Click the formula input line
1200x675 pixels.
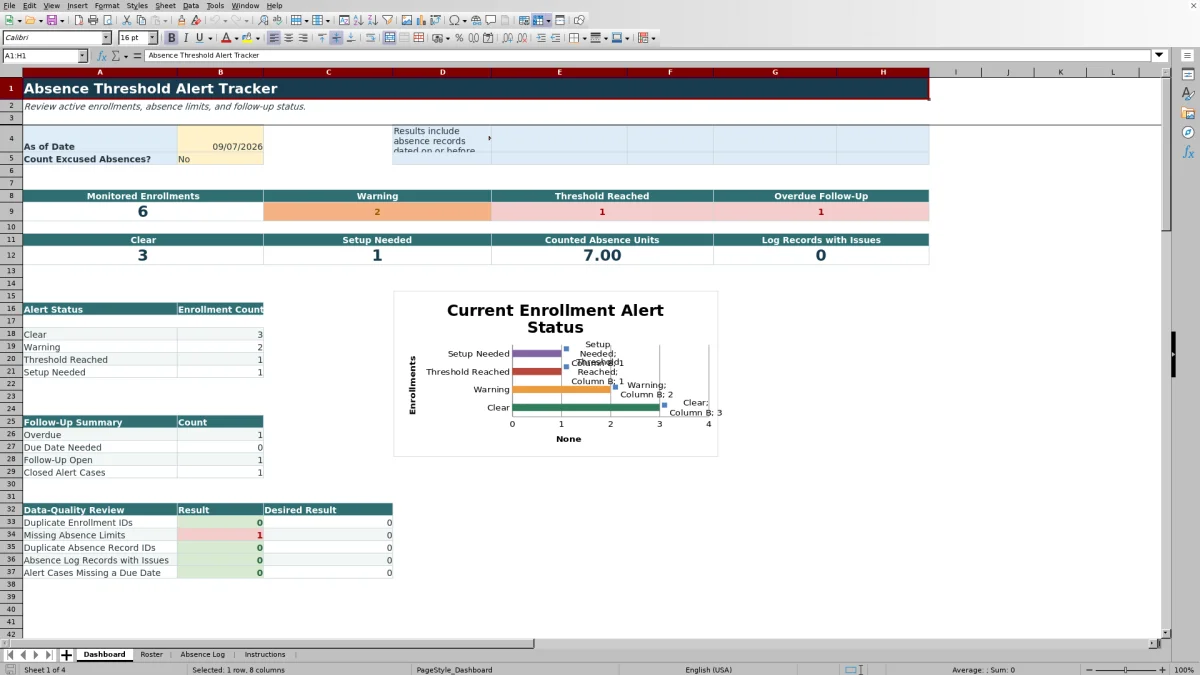click(x=647, y=56)
